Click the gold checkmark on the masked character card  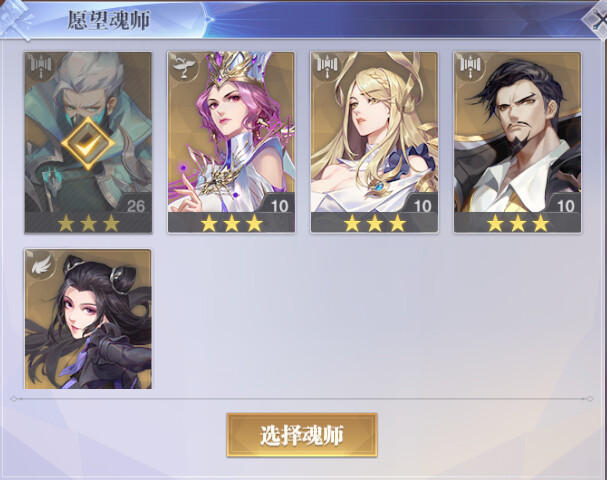point(88,144)
